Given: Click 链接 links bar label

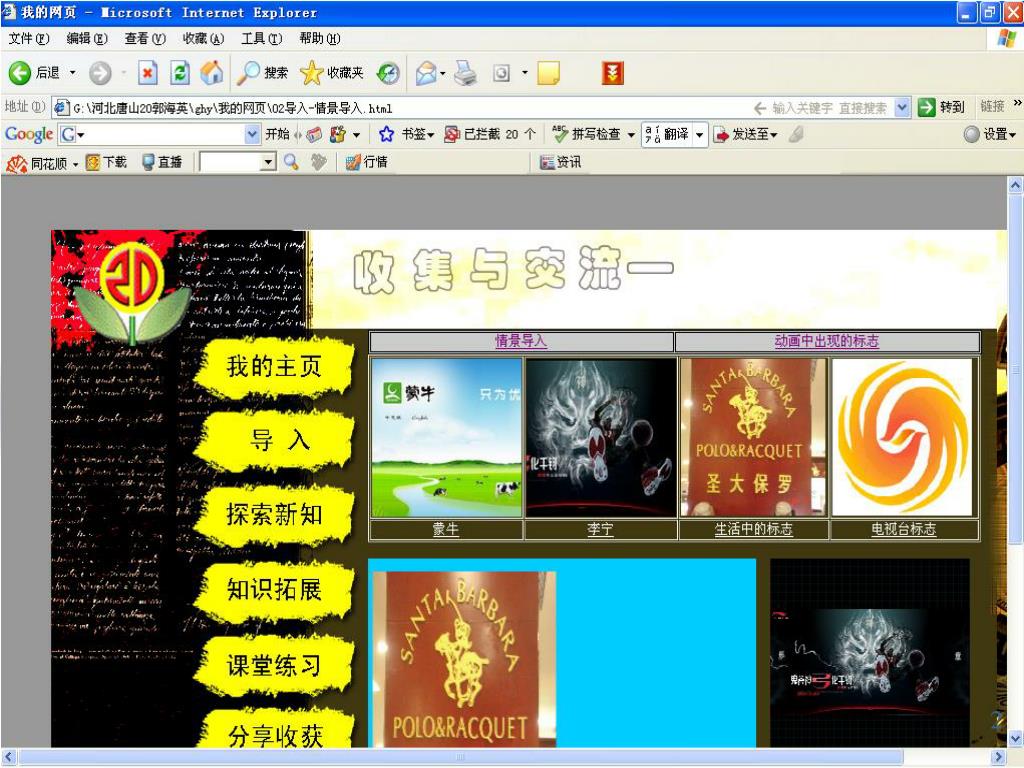Looking at the screenshot, I should (x=992, y=107).
